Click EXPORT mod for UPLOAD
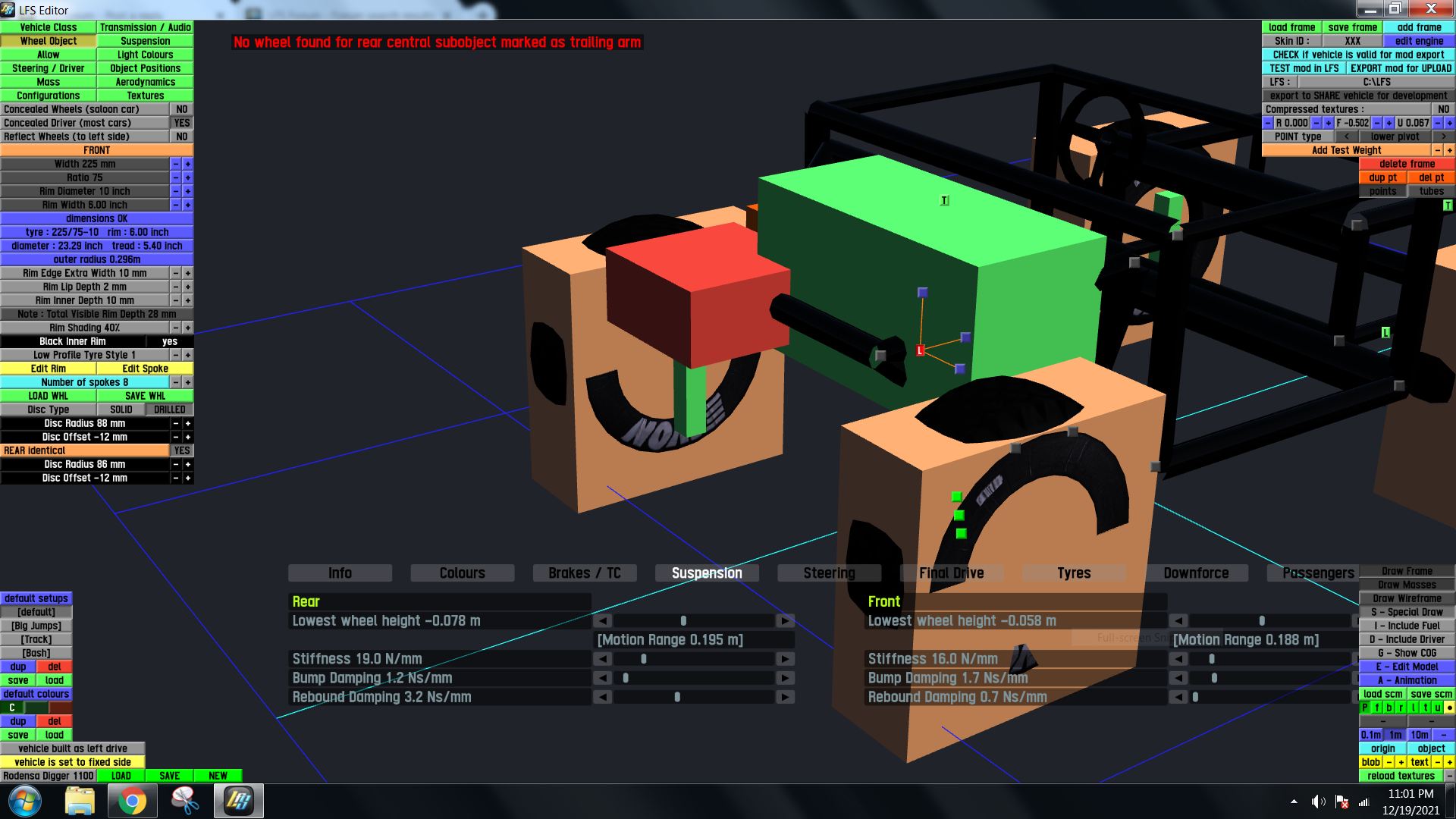The height and width of the screenshot is (819, 1456). pyautogui.click(x=1400, y=68)
